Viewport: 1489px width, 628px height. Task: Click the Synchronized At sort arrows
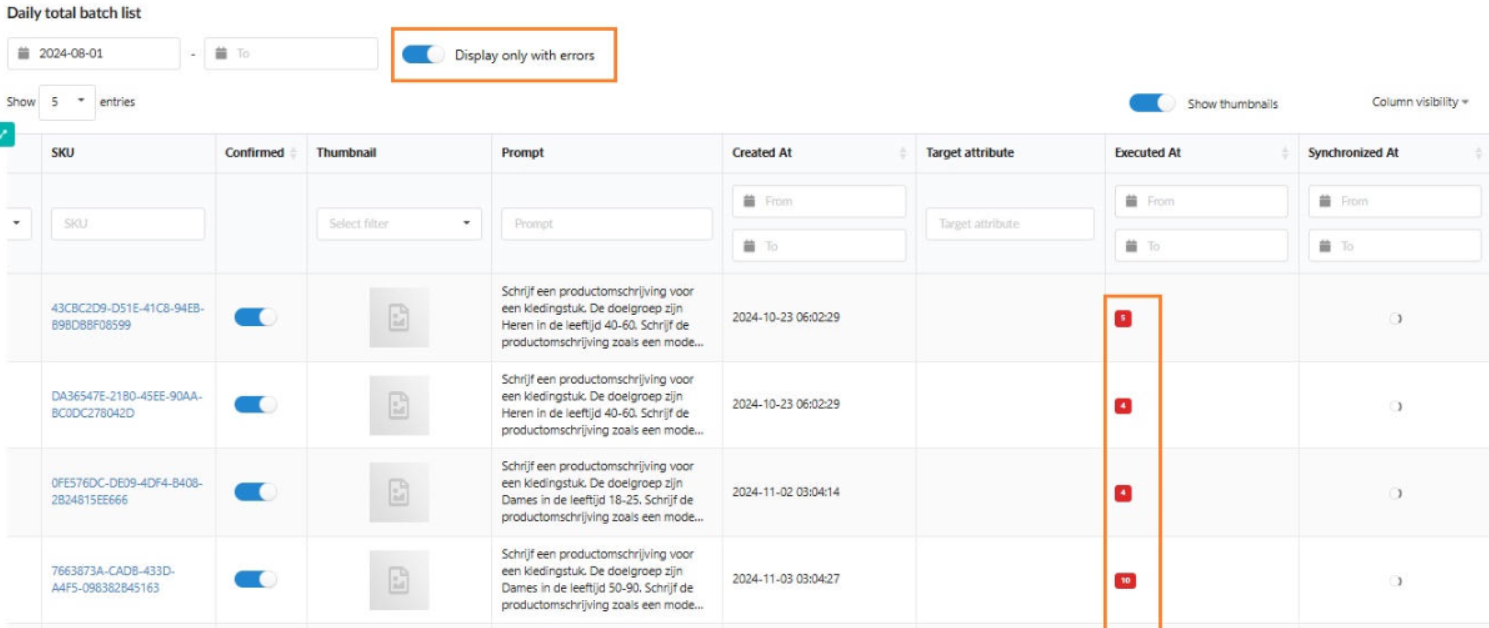(x=1478, y=154)
